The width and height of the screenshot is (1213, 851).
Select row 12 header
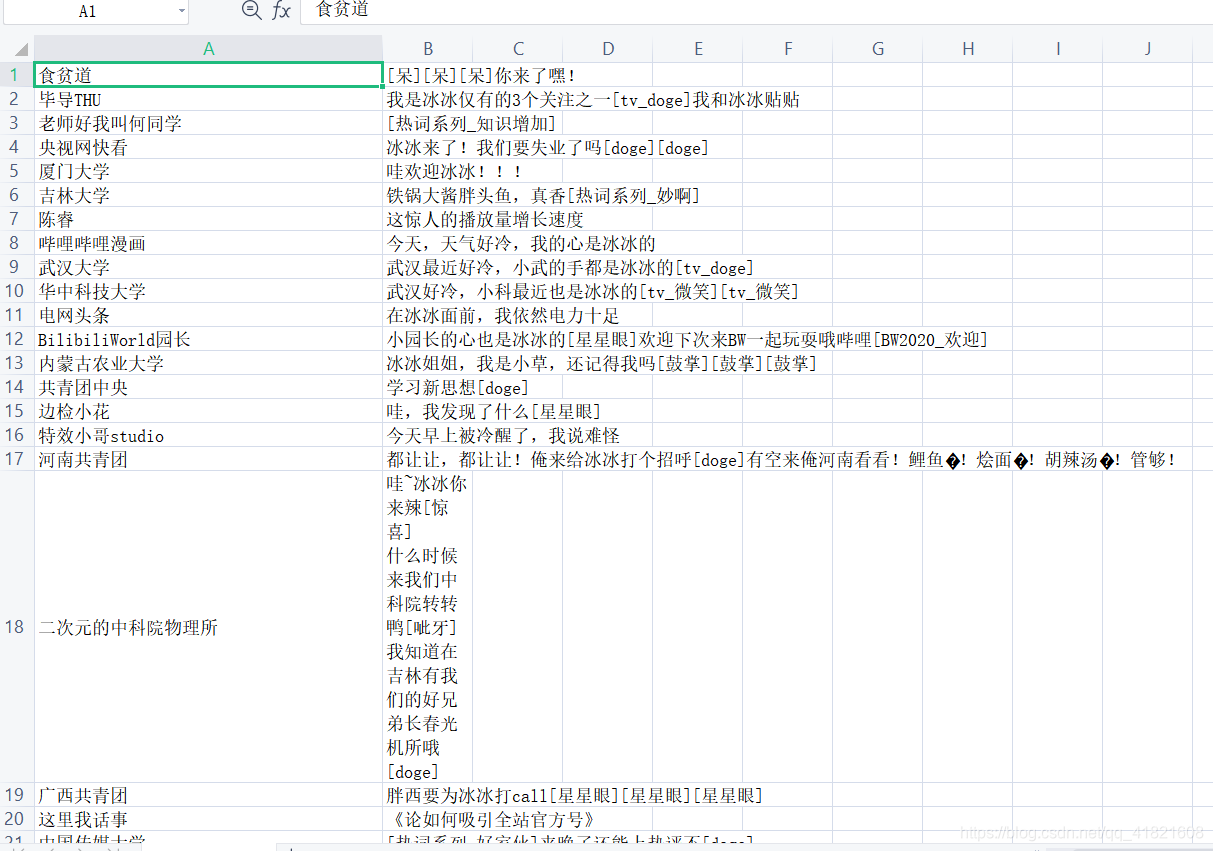pyautogui.click(x=17, y=339)
